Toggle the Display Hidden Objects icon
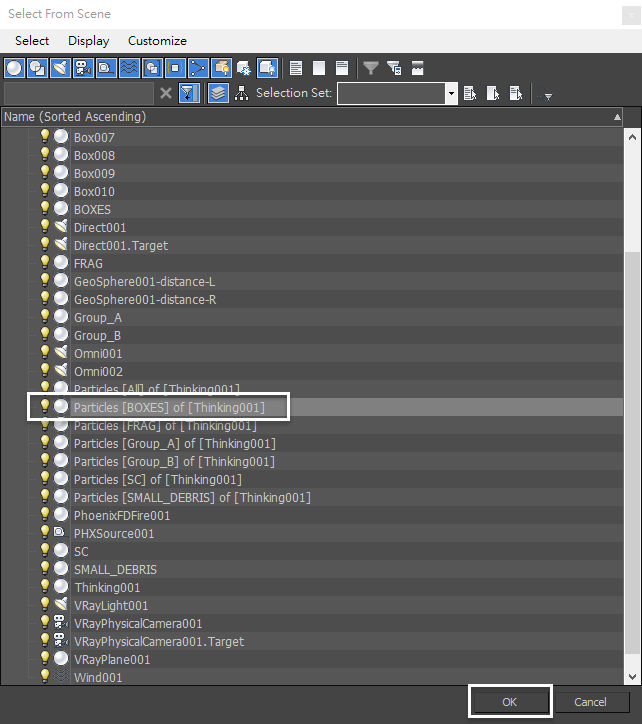The height and width of the screenshot is (724, 642). pyautogui.click(x=267, y=68)
